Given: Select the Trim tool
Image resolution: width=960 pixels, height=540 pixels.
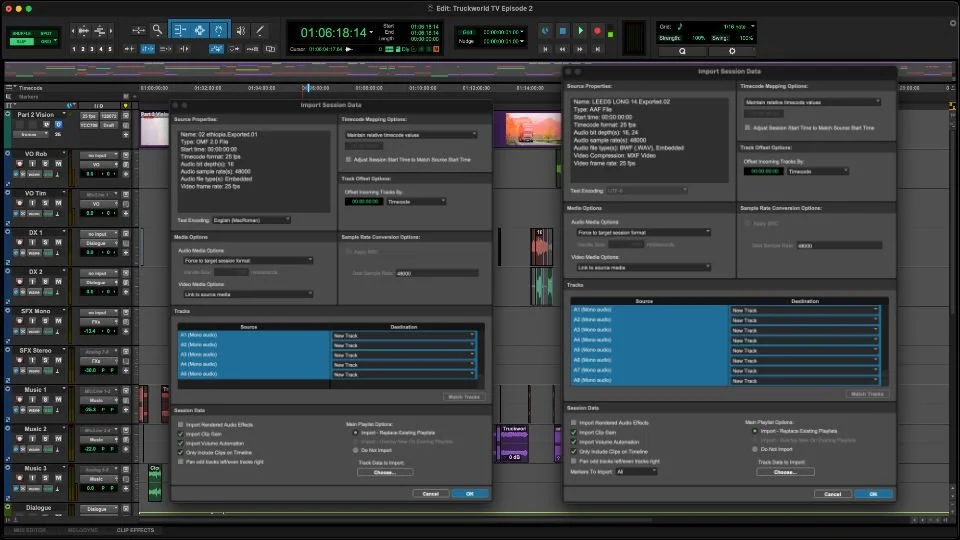Looking at the screenshot, I should [x=179, y=30].
